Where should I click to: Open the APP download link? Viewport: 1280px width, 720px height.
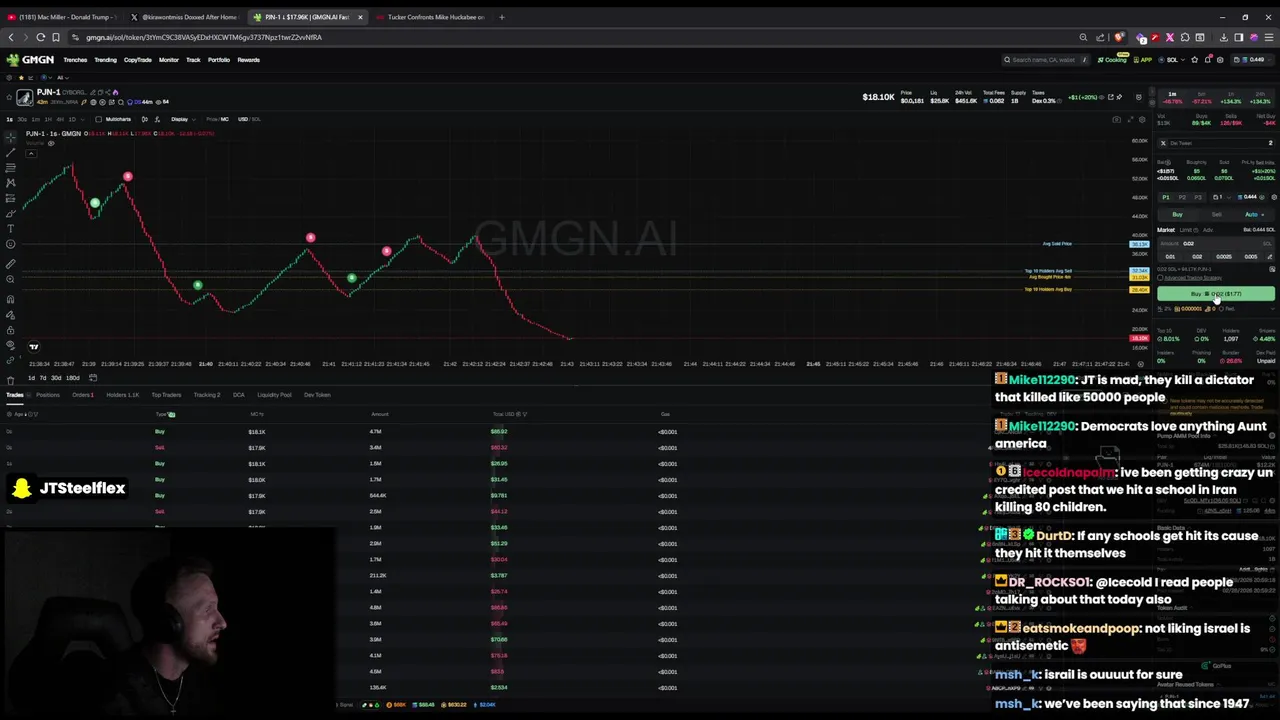[x=1143, y=60]
